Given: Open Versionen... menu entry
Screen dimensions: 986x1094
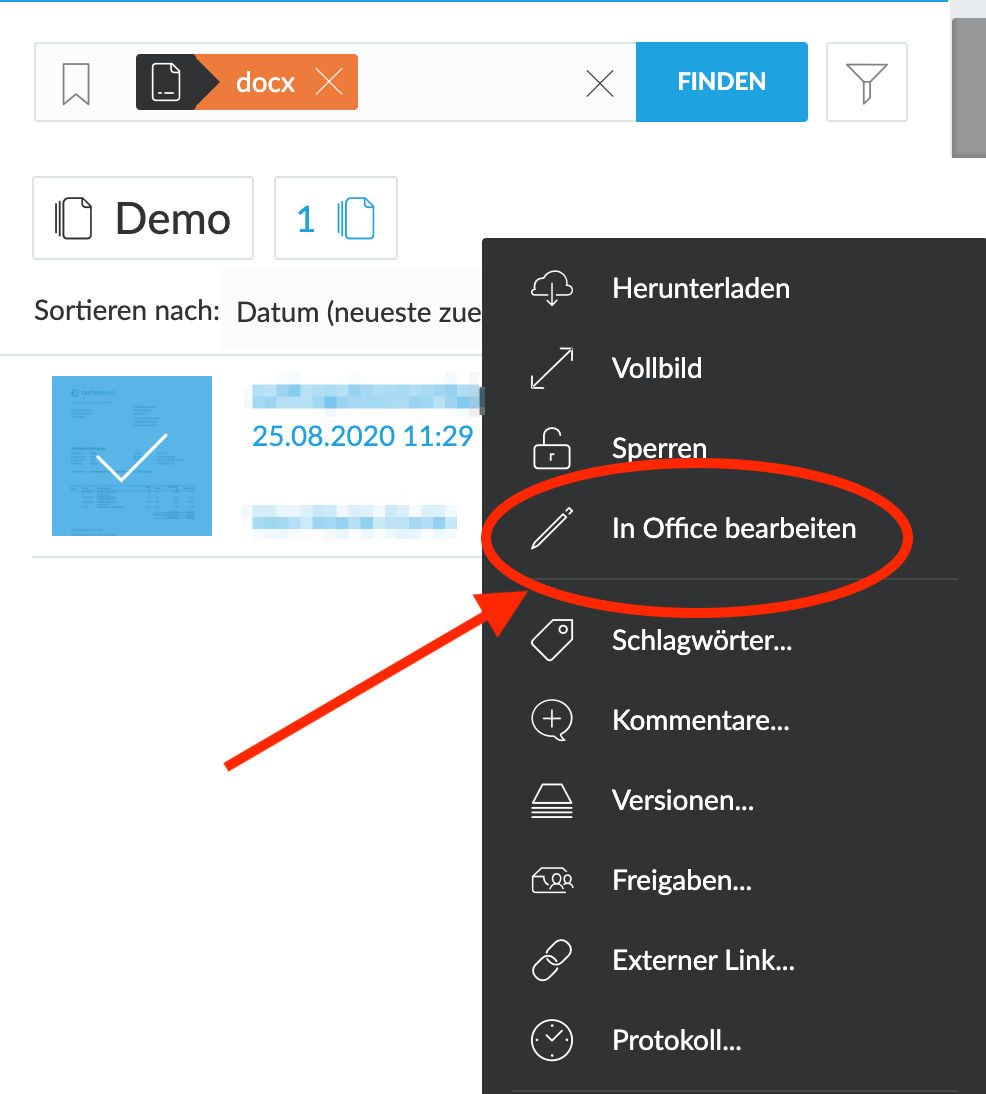Looking at the screenshot, I should click(x=683, y=800).
